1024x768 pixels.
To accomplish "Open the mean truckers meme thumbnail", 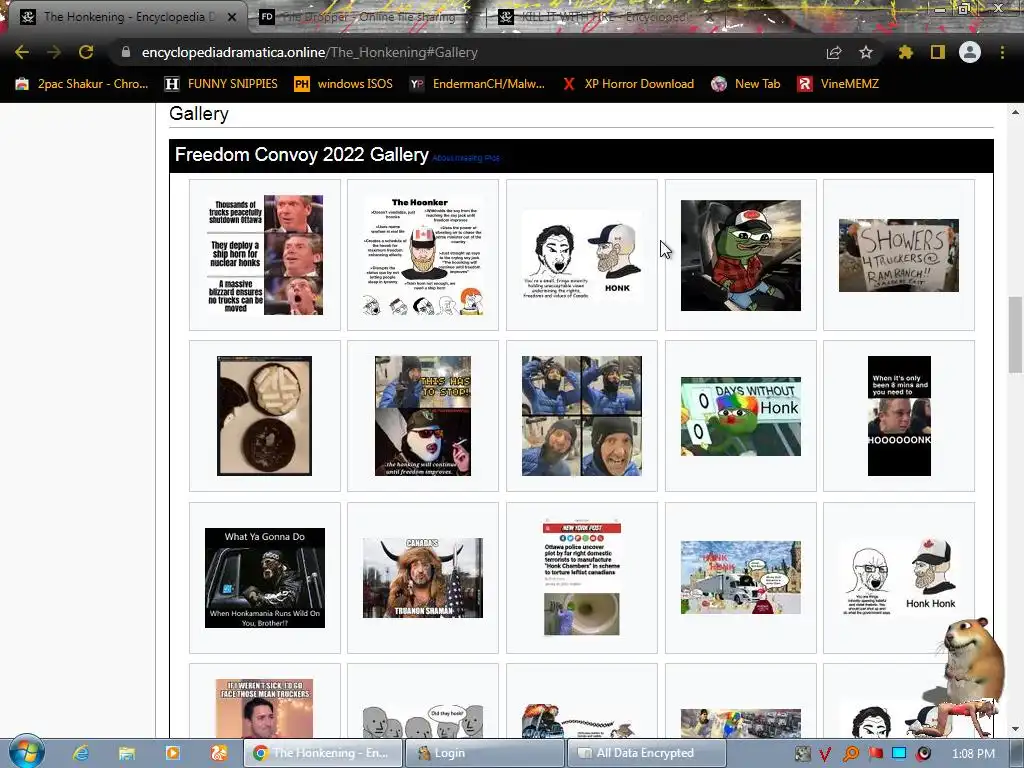I will (x=264, y=709).
